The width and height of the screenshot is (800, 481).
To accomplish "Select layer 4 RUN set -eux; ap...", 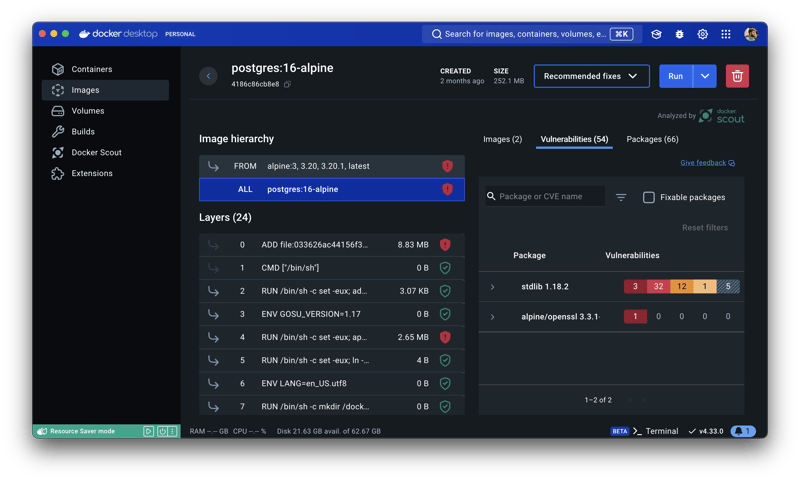I will pyautogui.click(x=332, y=337).
